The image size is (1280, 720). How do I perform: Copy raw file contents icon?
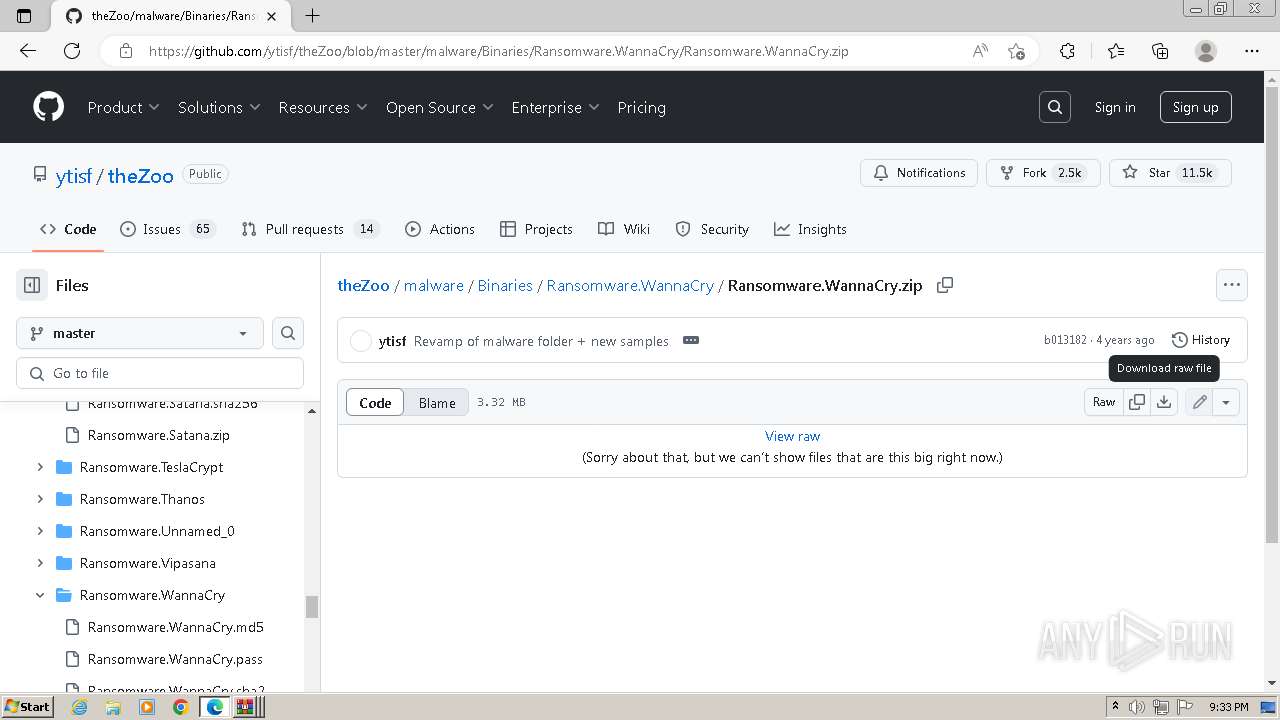pyautogui.click(x=1137, y=402)
